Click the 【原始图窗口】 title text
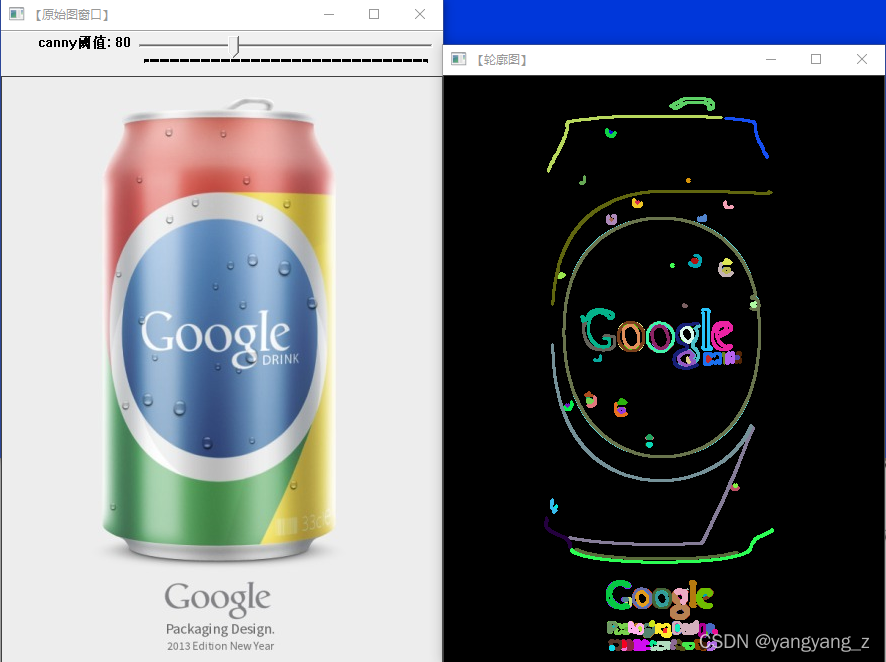Viewport: 886px width, 662px height. pyautogui.click(x=72, y=14)
